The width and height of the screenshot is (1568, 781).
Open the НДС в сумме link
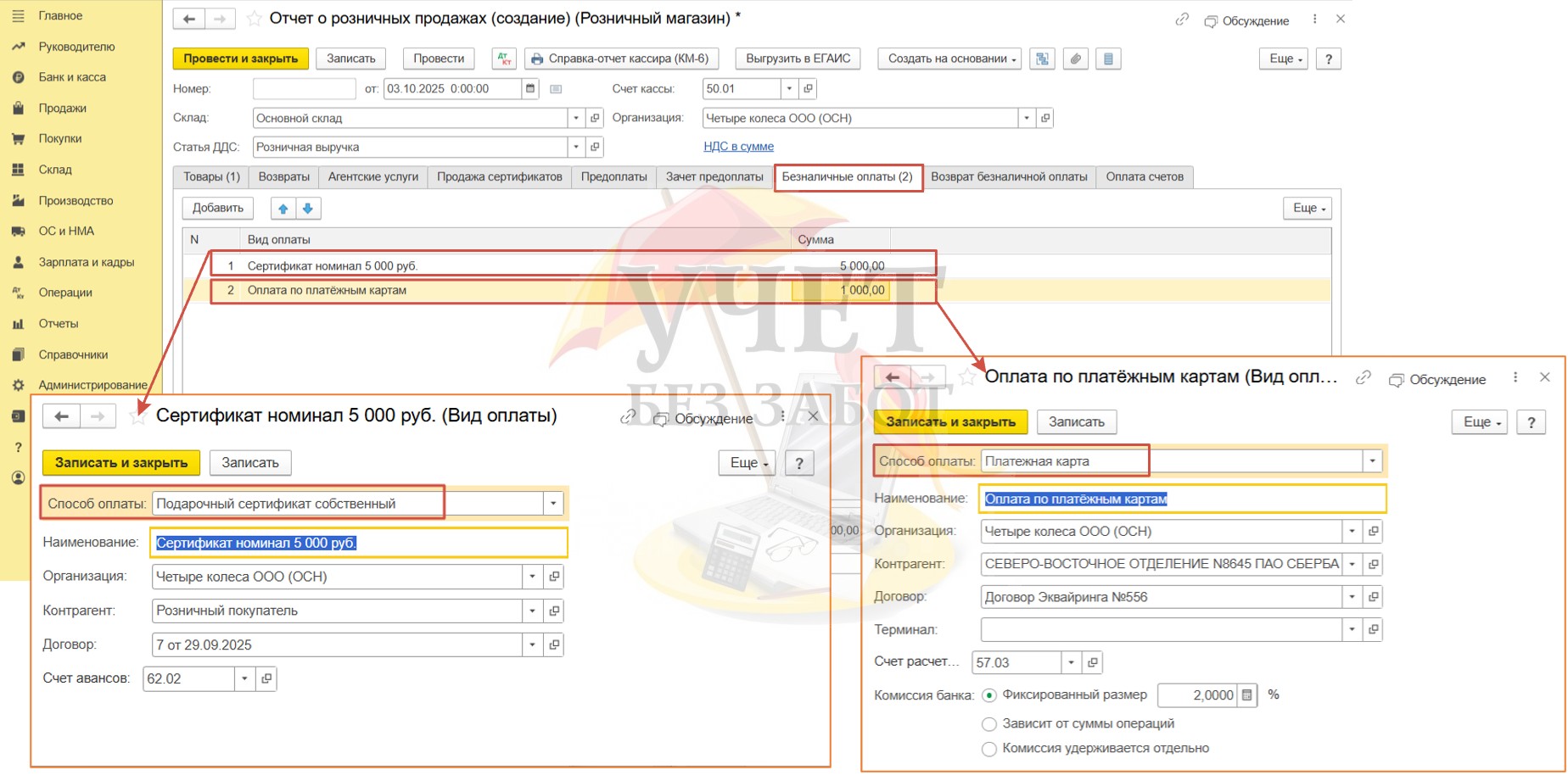(x=738, y=147)
